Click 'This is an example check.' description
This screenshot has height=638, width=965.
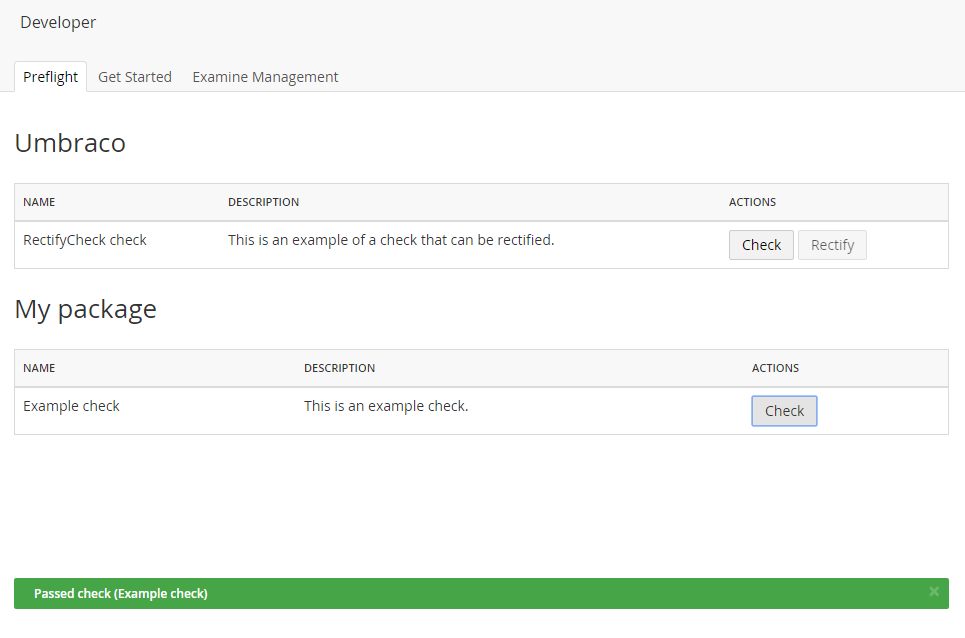pyautogui.click(x=386, y=406)
